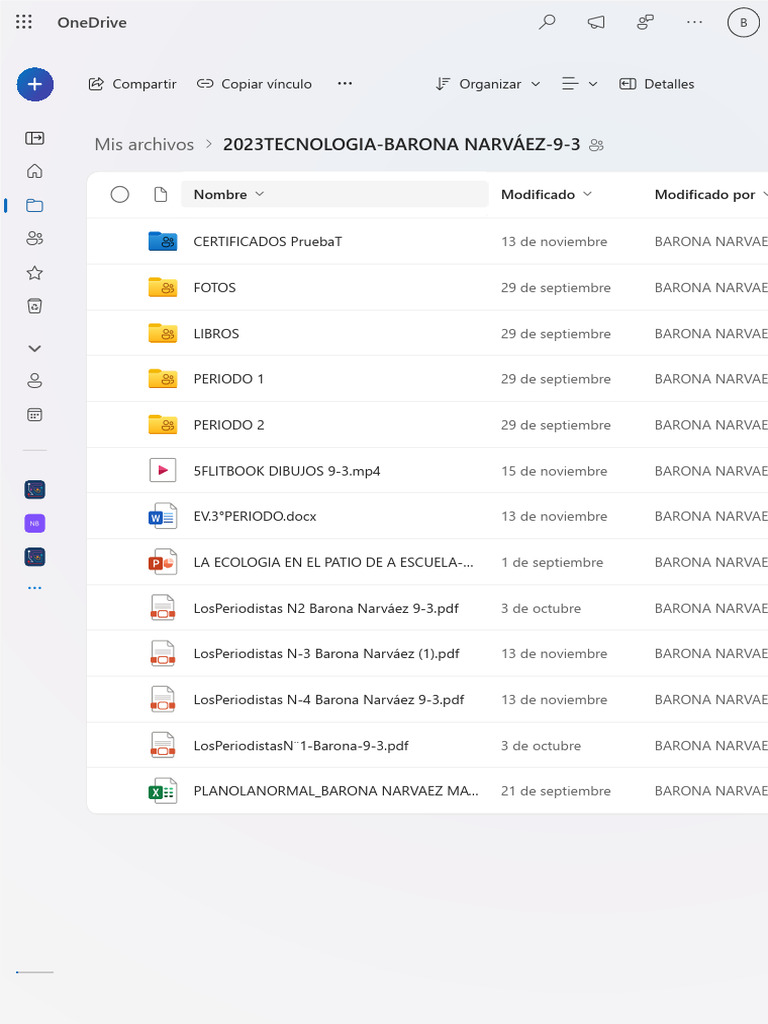The height and width of the screenshot is (1024, 768).
Task: Open the calendar-like icon in sidebar
Action: (x=35, y=415)
